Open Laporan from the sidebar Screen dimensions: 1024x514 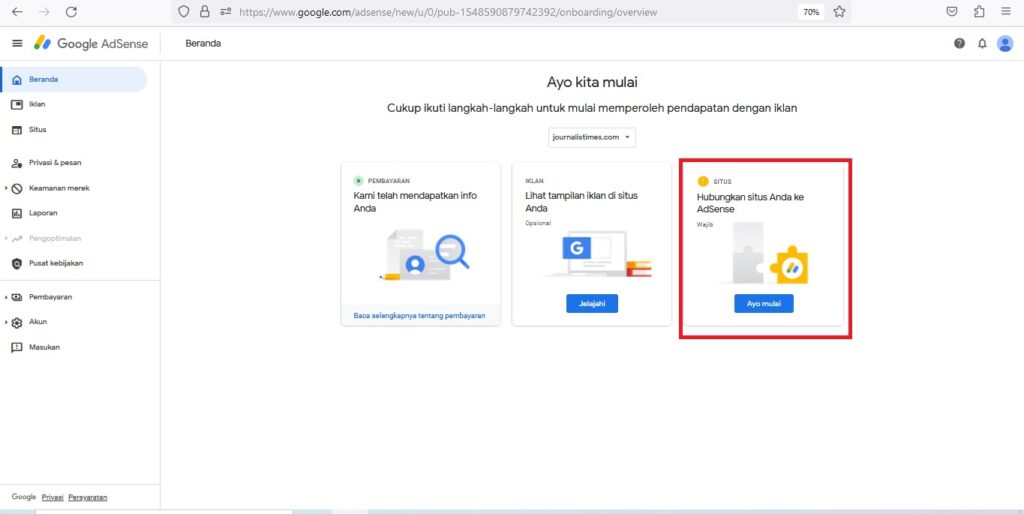click(42, 213)
